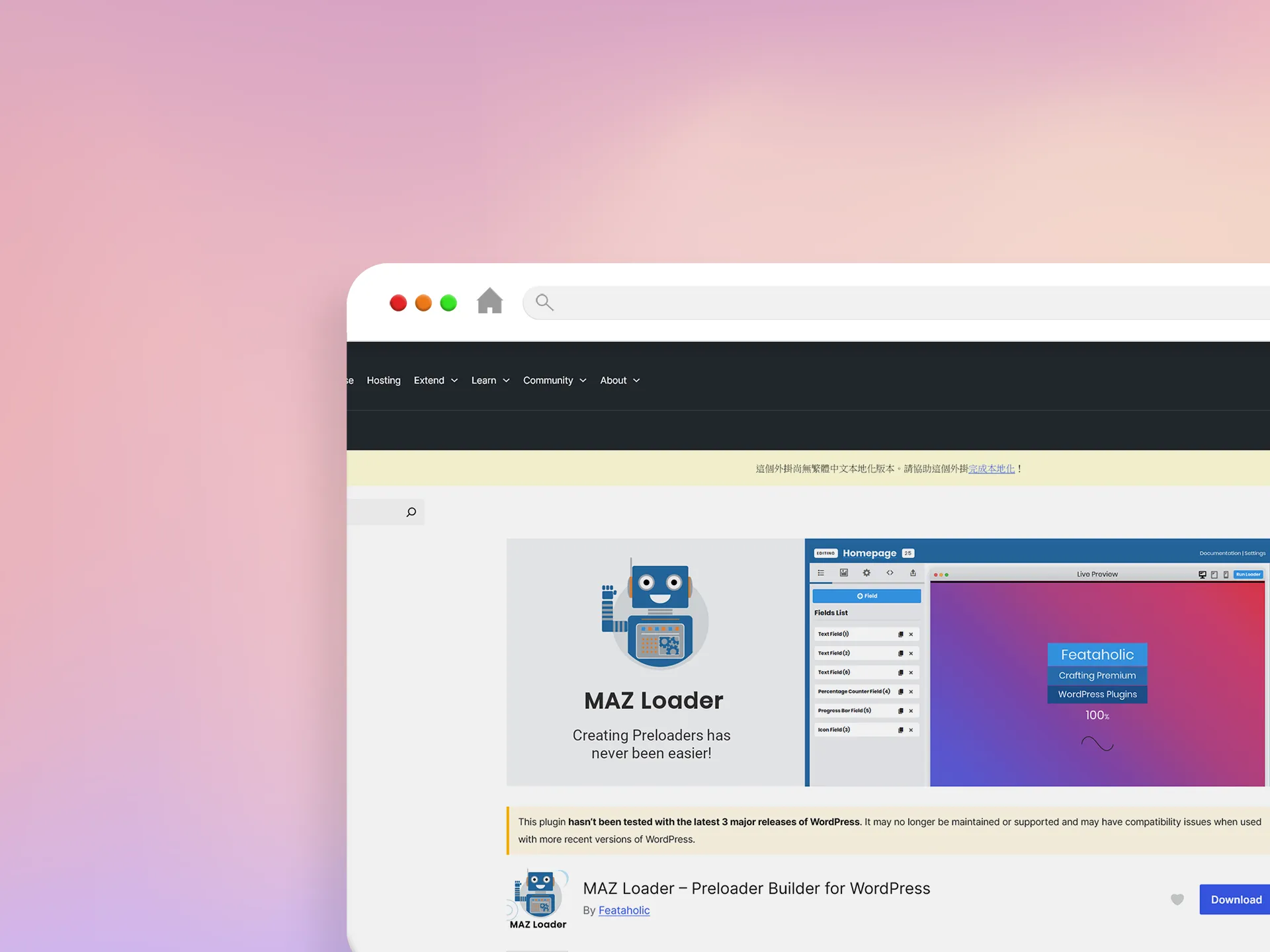Click the blue Download button
Viewport: 1270px width, 952px height.
pos(1235,900)
